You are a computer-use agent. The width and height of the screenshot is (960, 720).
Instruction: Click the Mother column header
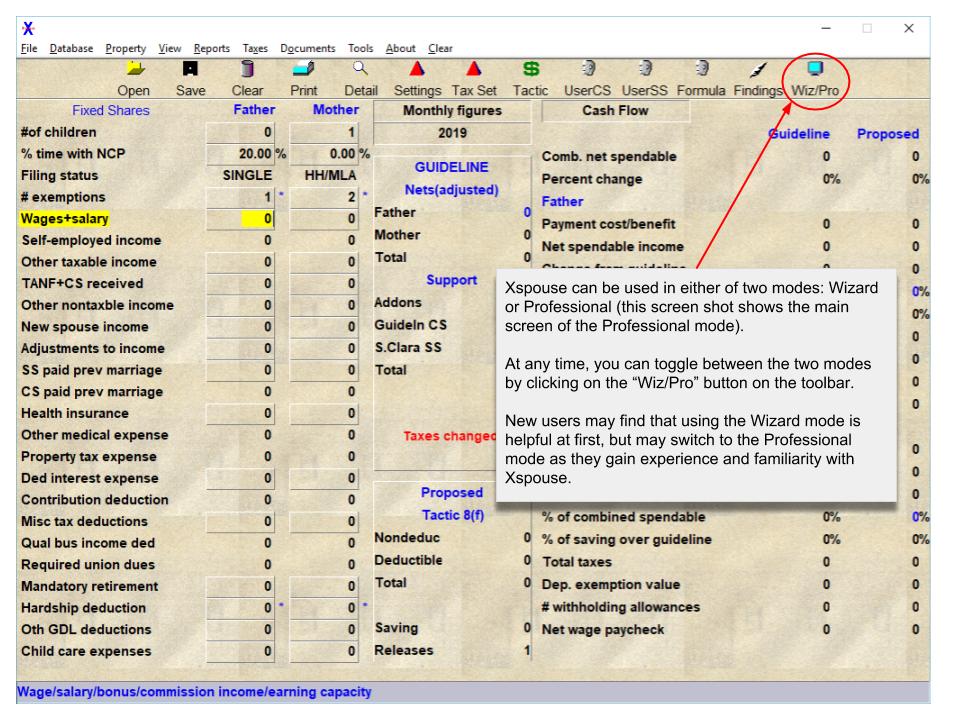pyautogui.click(x=336, y=110)
